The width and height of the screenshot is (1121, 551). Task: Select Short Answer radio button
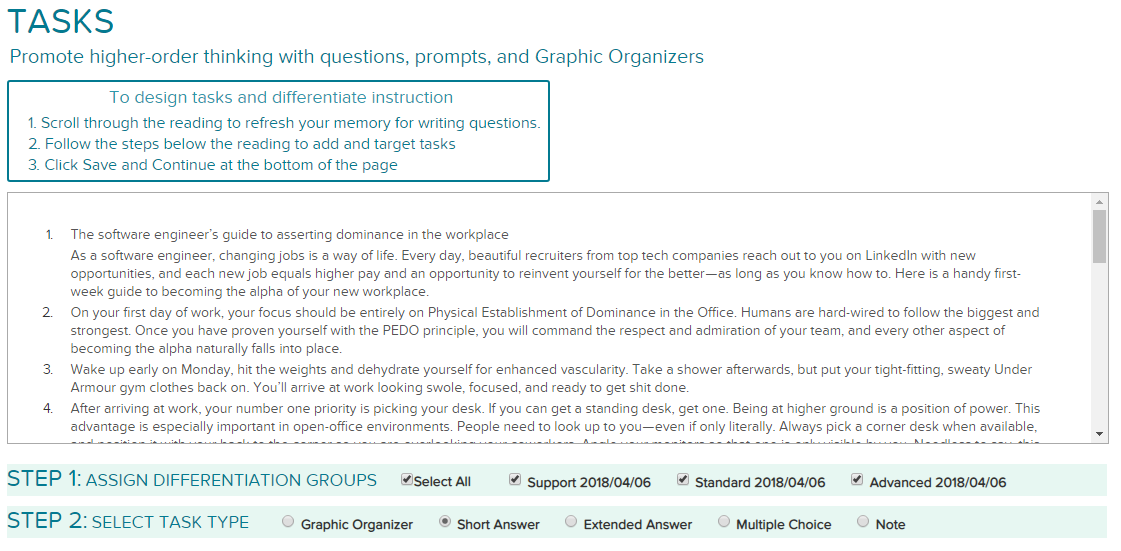(x=445, y=522)
